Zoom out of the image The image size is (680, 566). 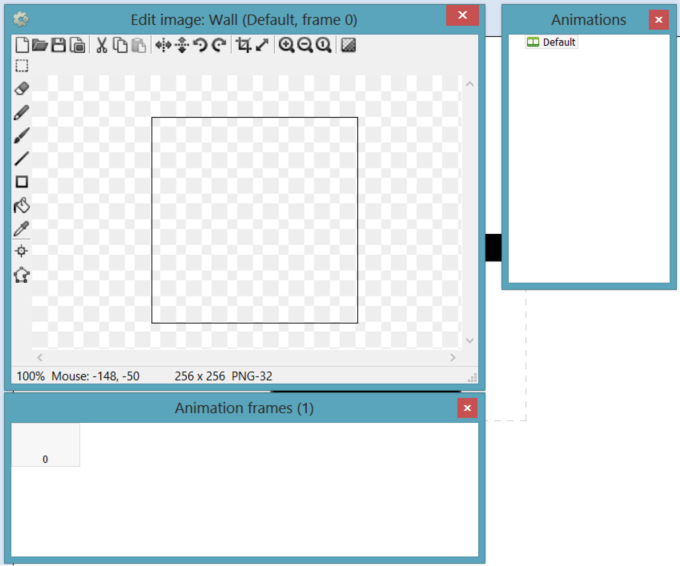point(305,45)
